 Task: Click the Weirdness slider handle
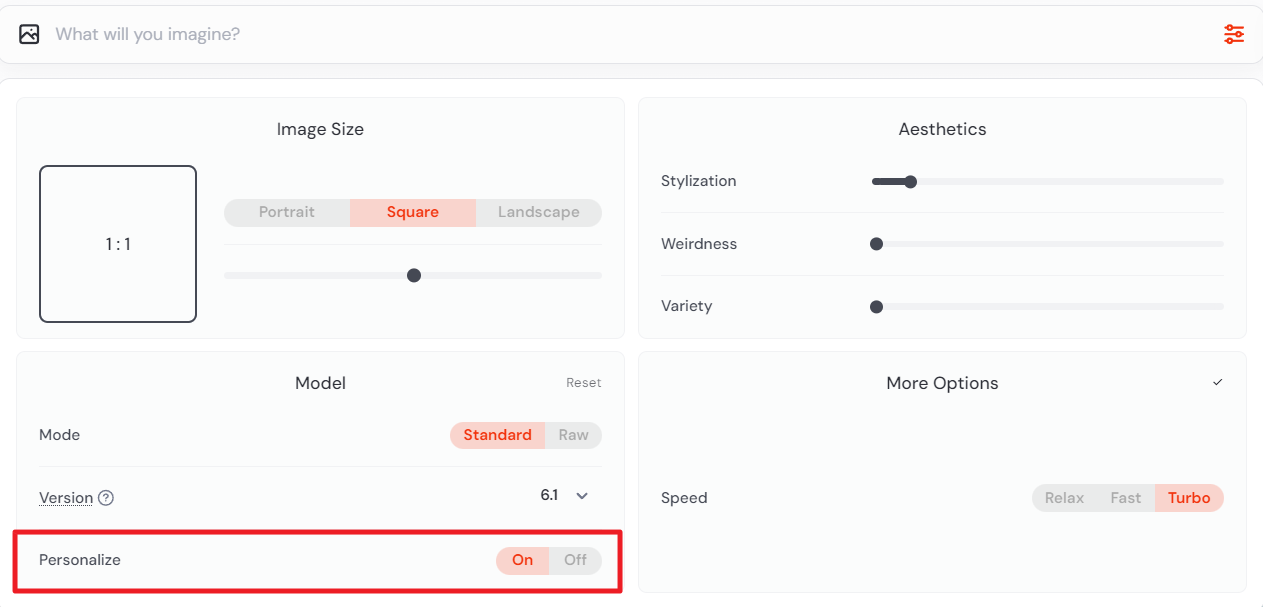877,244
